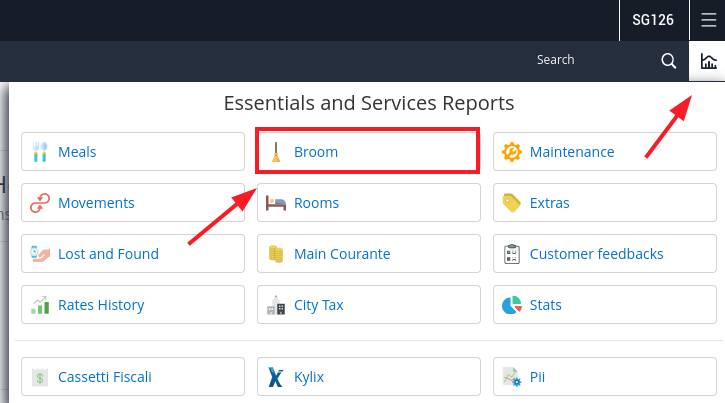The height and width of the screenshot is (403, 725).
Task: Open the Pii report tile
Action: coord(605,377)
